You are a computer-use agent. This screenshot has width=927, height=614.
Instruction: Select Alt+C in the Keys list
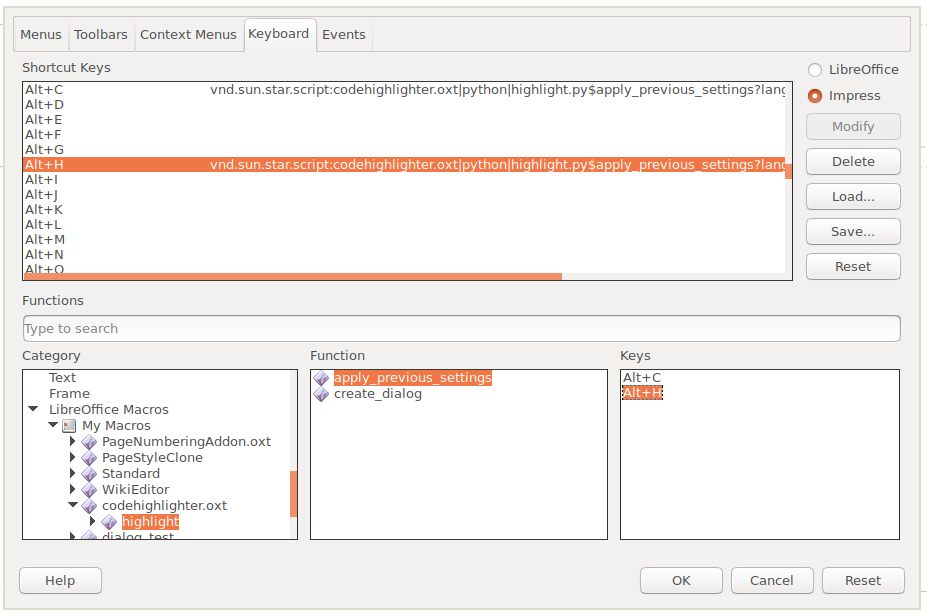[642, 378]
